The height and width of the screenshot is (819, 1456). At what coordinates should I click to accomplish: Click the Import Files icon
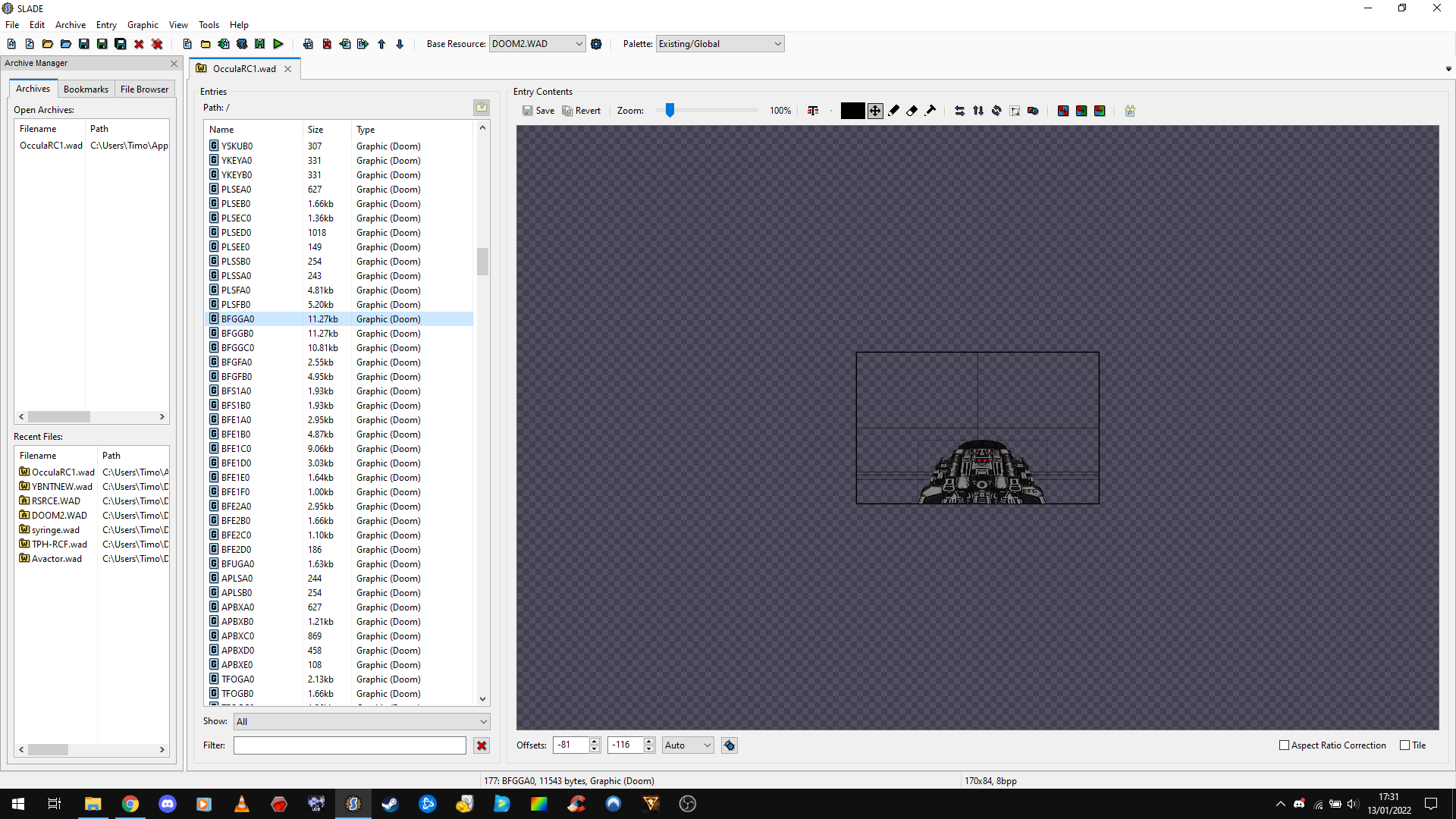pos(224,44)
